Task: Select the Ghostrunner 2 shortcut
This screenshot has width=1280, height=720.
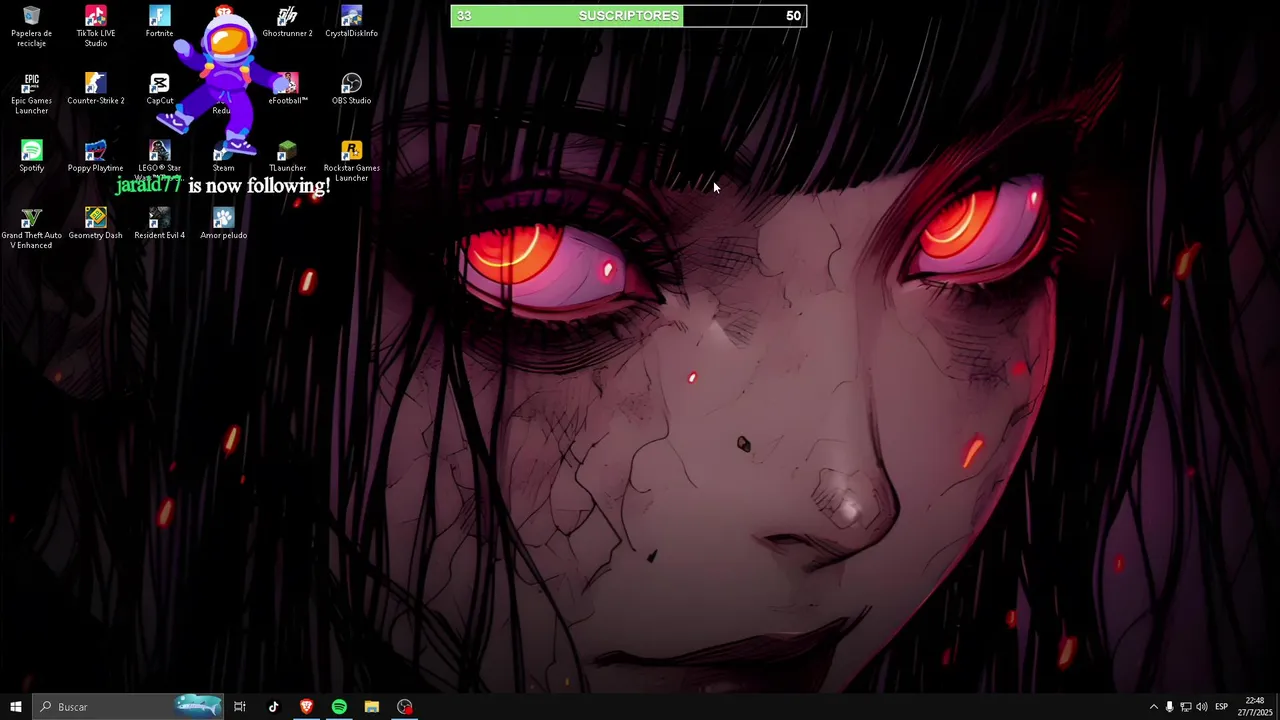Action: pyautogui.click(x=287, y=22)
